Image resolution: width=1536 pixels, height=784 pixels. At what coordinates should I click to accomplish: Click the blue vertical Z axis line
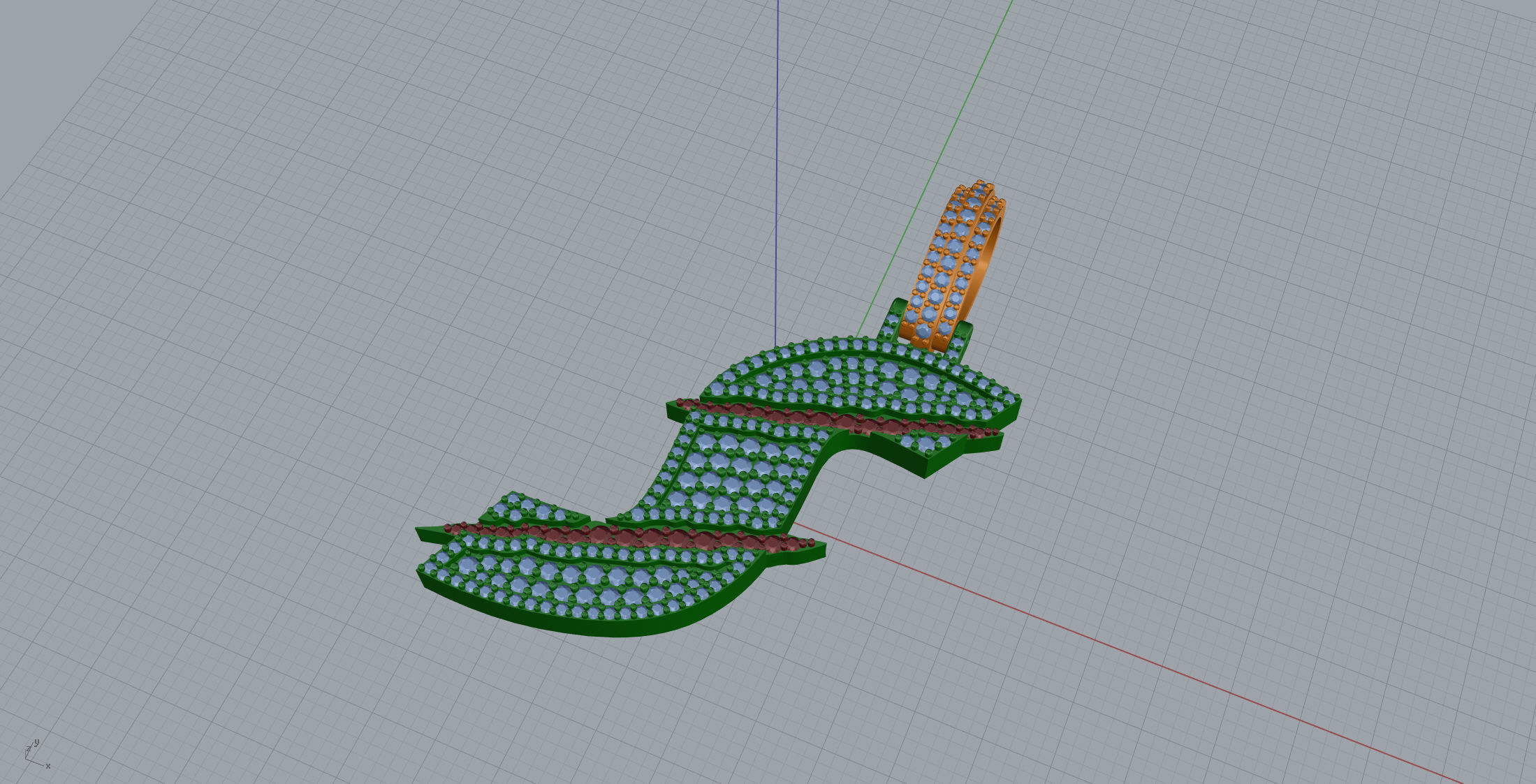(776, 175)
